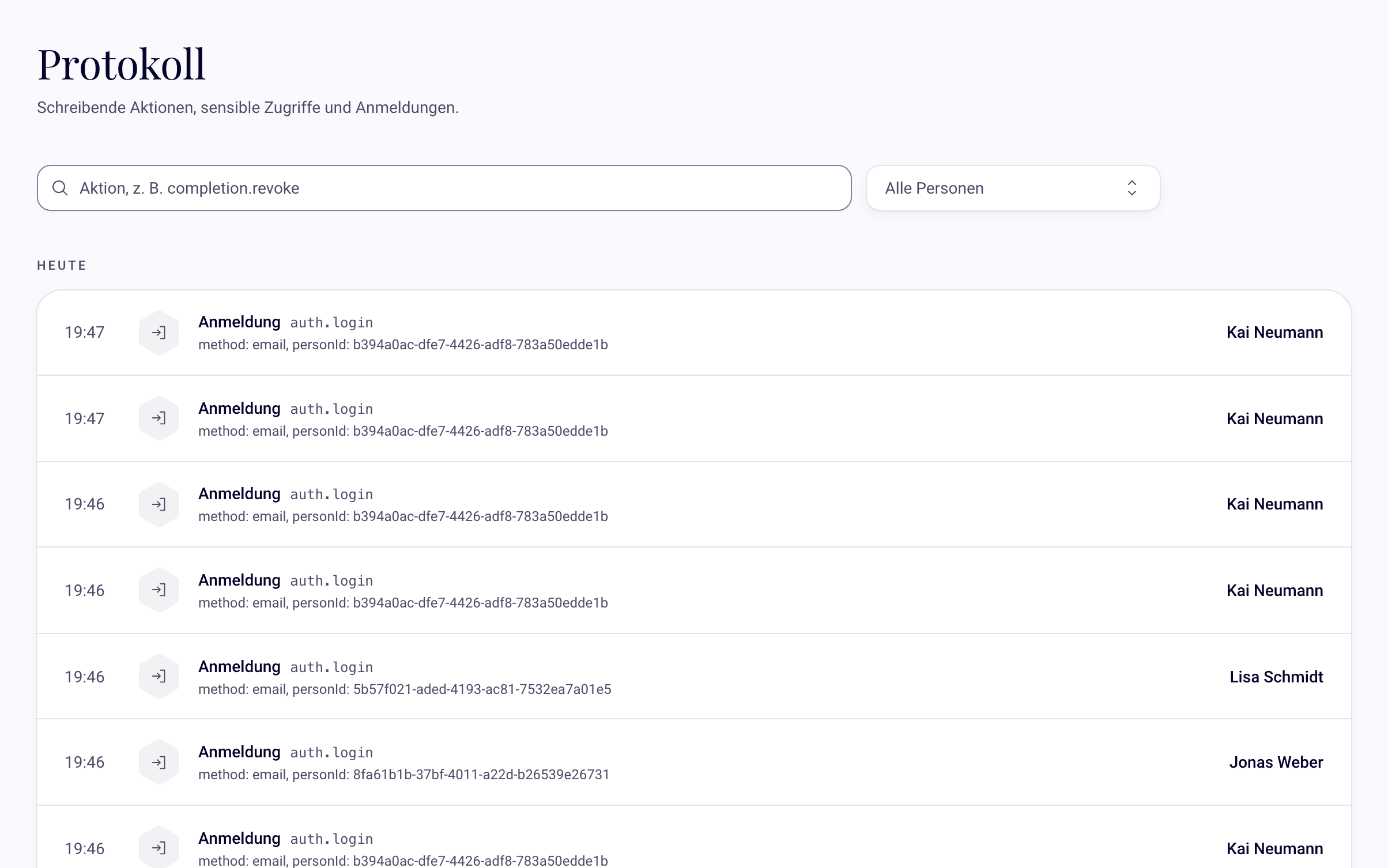Click the login icon of the topmost log entry
Screen dimensions: 1388x868
pos(159,333)
